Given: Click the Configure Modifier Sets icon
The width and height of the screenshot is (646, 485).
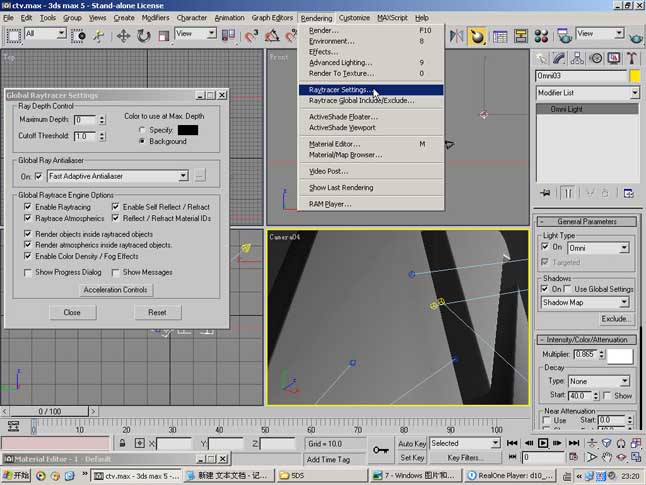Looking at the screenshot, I should (x=628, y=193).
